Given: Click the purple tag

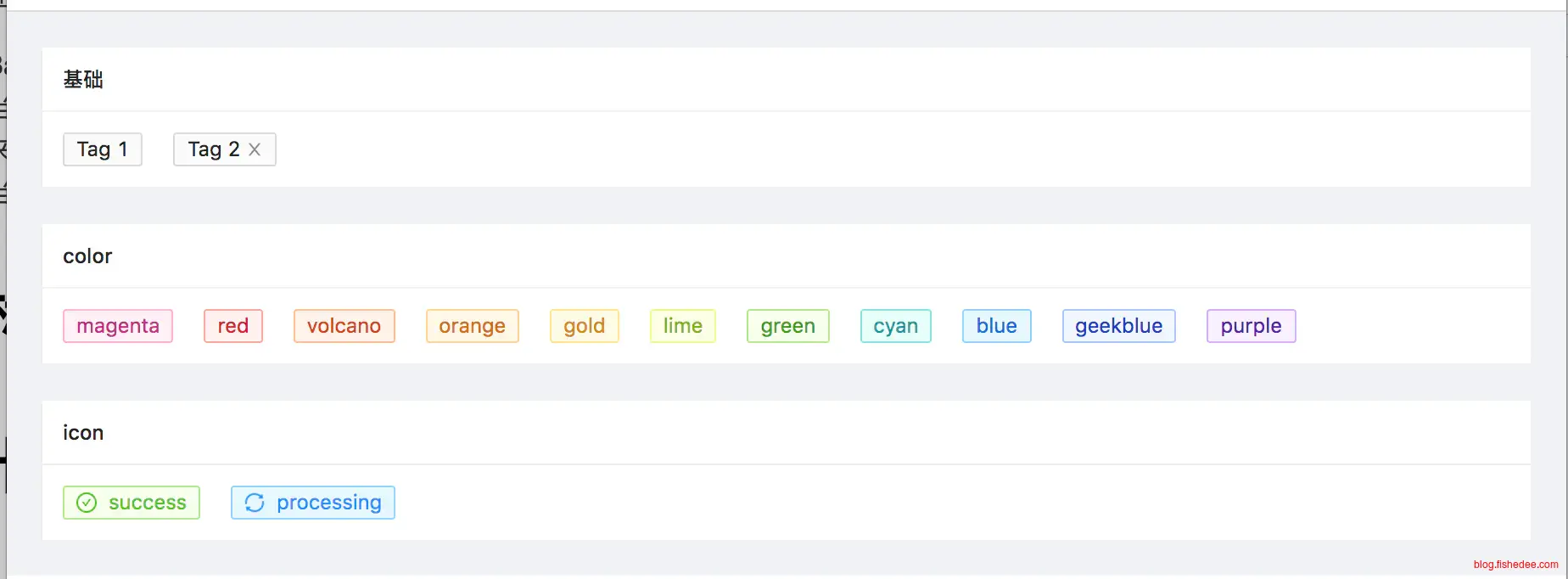Looking at the screenshot, I should point(1252,326).
